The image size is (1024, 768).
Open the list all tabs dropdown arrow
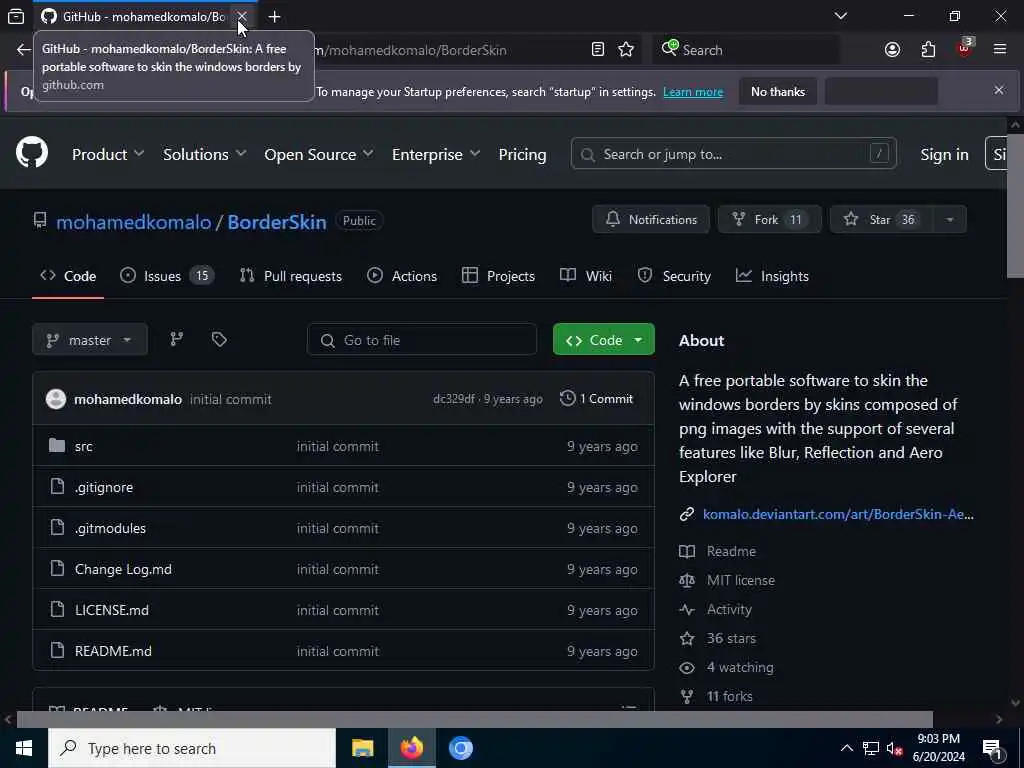[841, 16]
